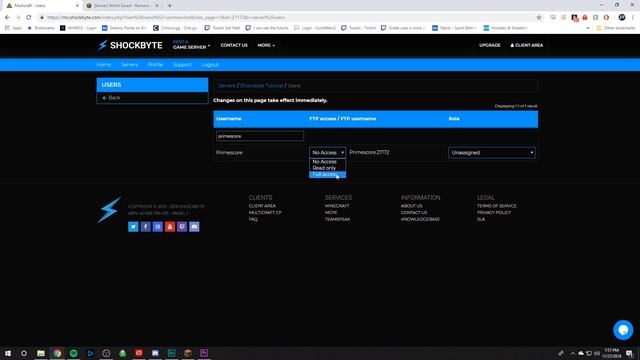Choose Full access option in list
This screenshot has height=360, width=640.
pos(327,175)
